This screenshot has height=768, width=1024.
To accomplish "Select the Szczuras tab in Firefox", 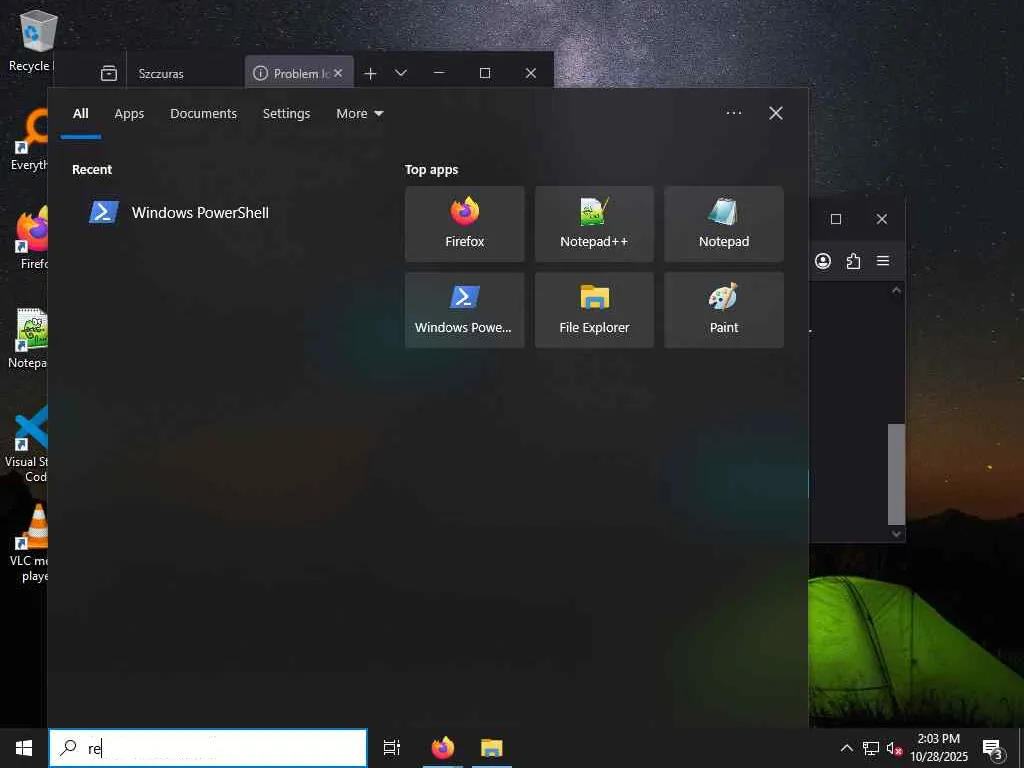I will point(185,73).
